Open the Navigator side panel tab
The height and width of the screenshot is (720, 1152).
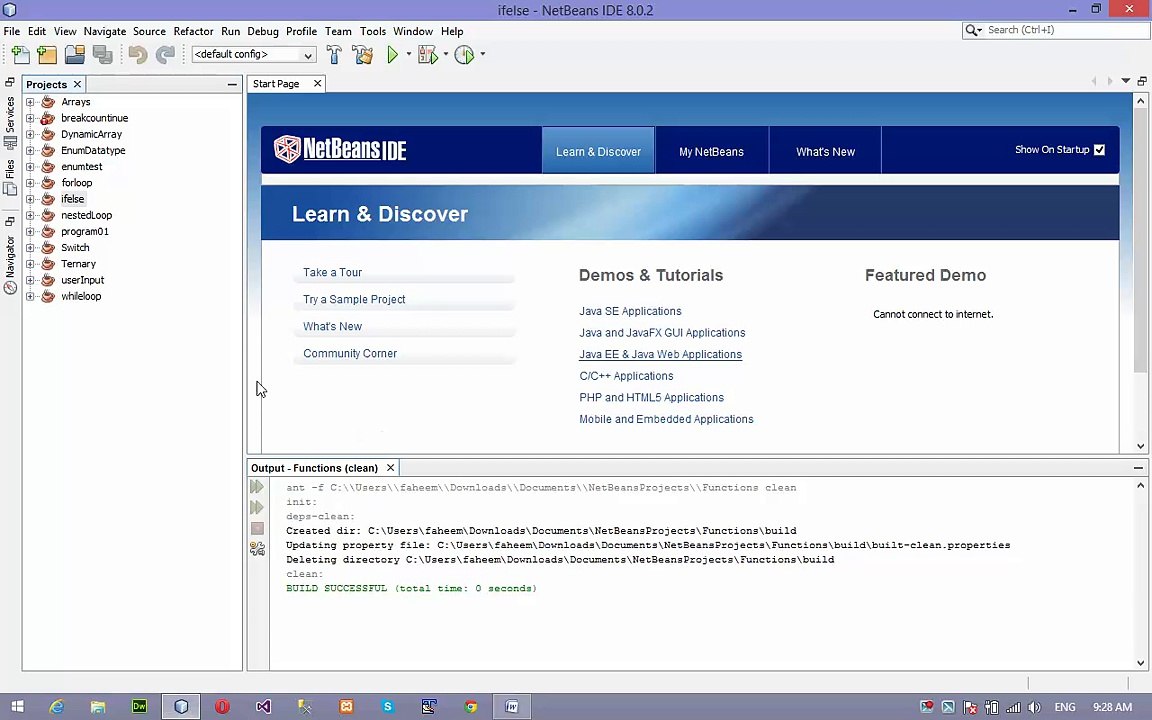10,264
